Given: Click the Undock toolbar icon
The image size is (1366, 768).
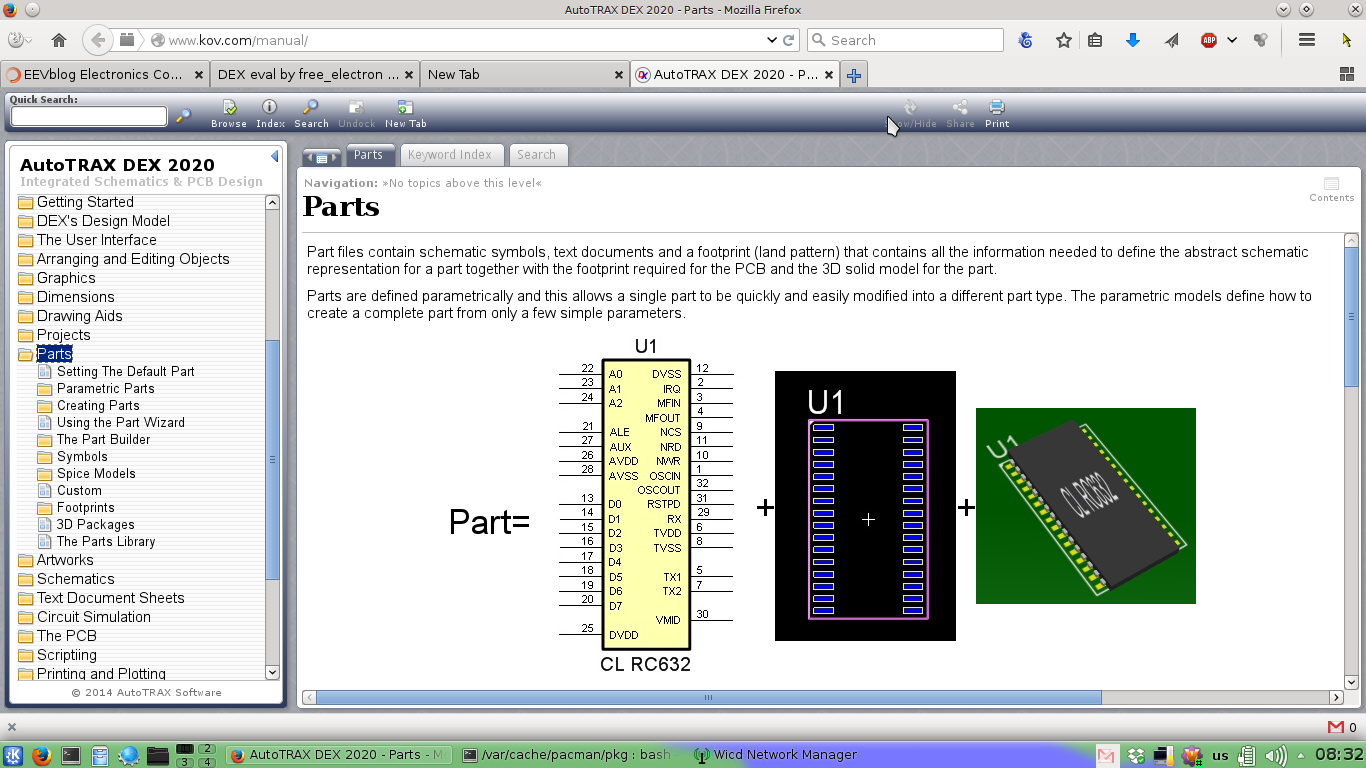Looking at the screenshot, I should click(356, 114).
